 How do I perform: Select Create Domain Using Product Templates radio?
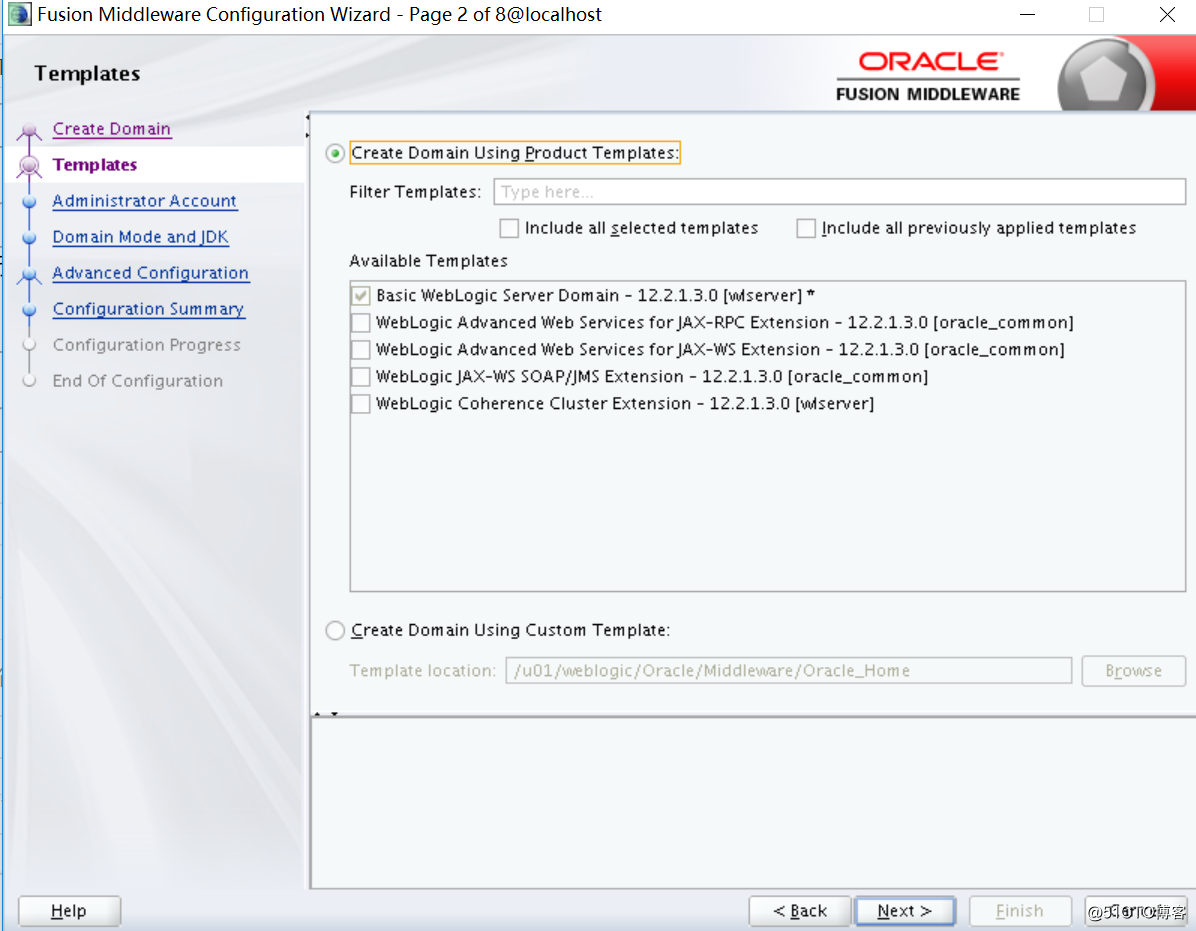(x=335, y=153)
